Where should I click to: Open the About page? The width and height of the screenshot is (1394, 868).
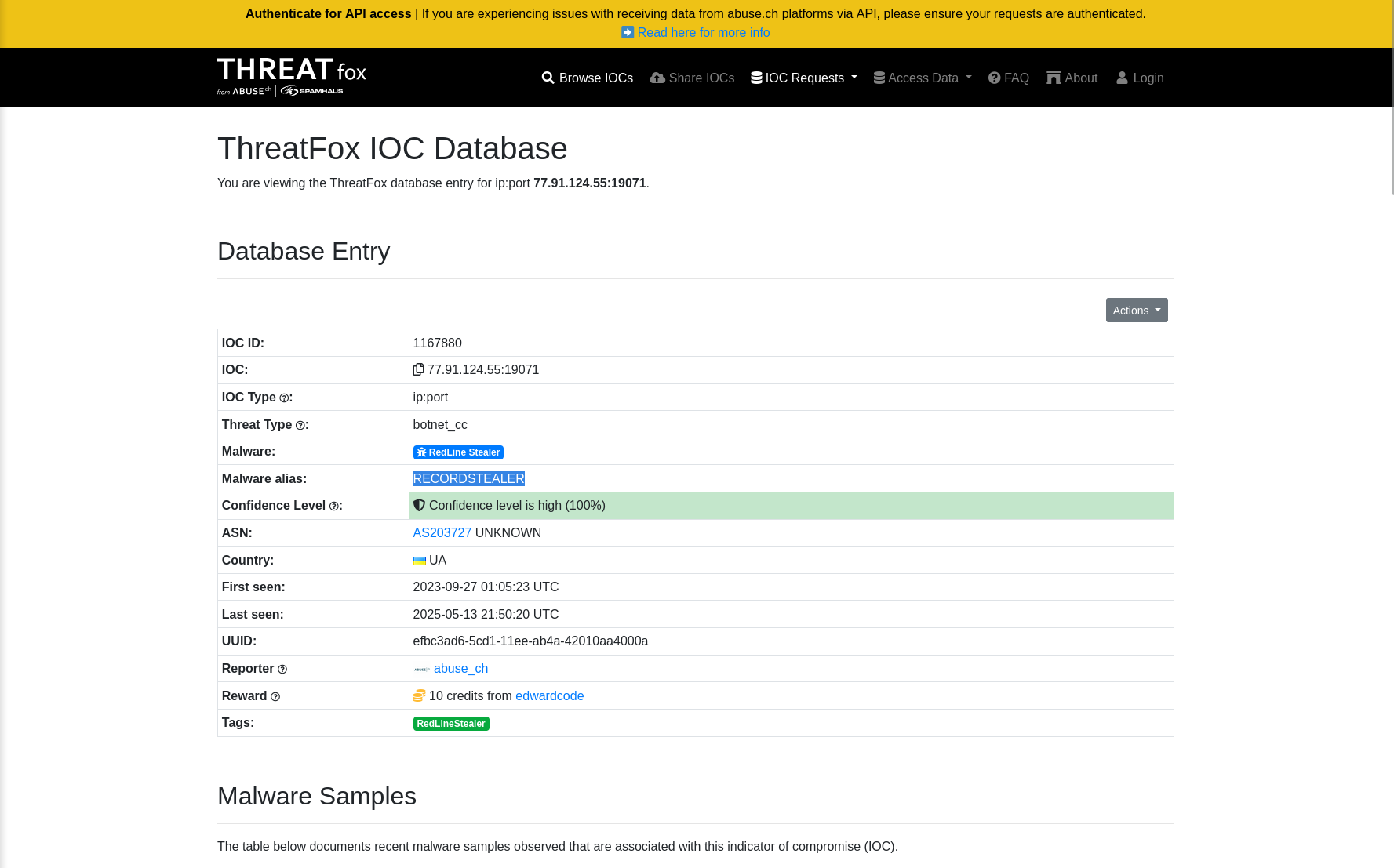pyautogui.click(x=1081, y=78)
